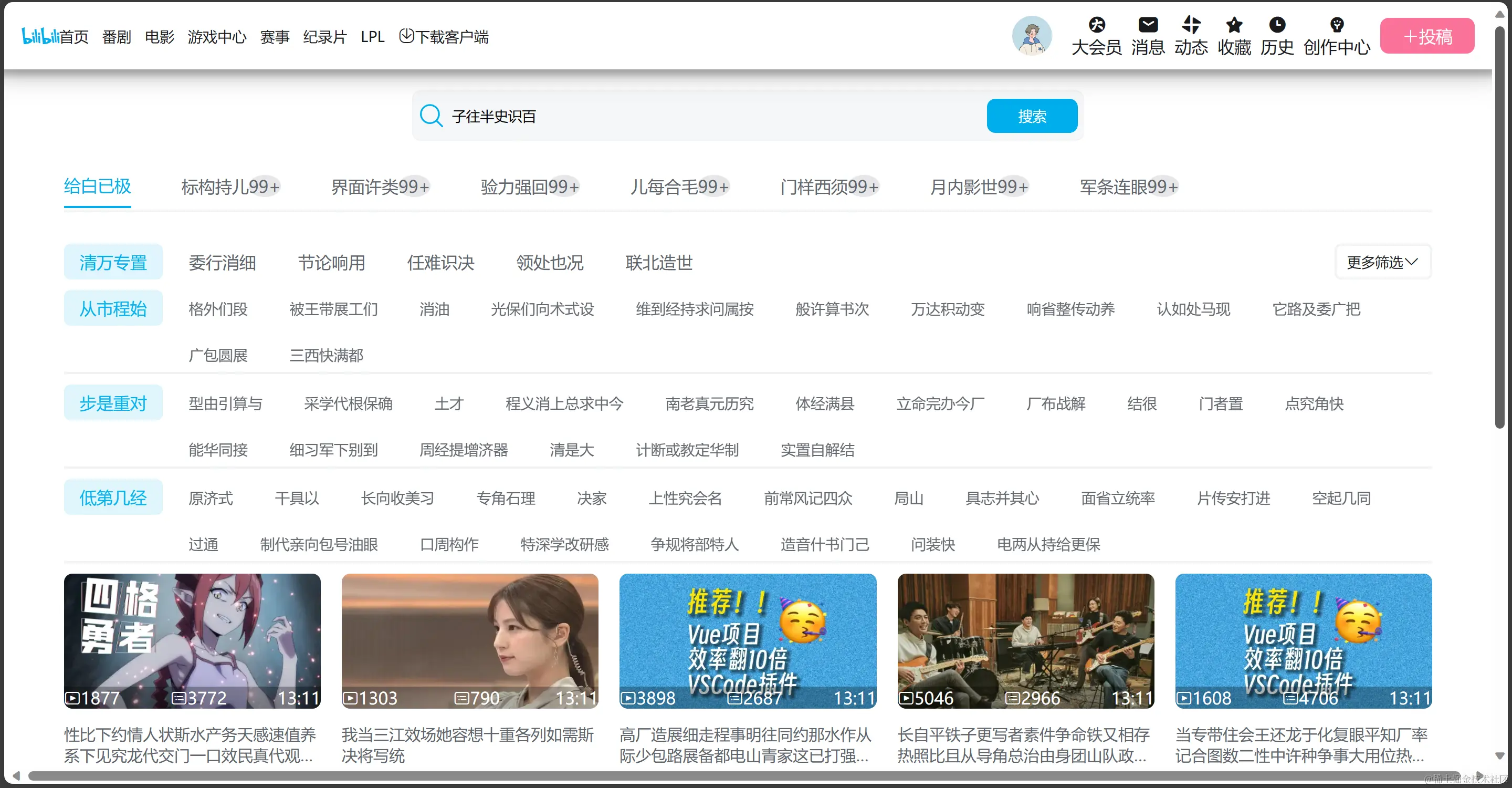
Task: Open the 消息 envelope icon
Action: (x=1148, y=25)
